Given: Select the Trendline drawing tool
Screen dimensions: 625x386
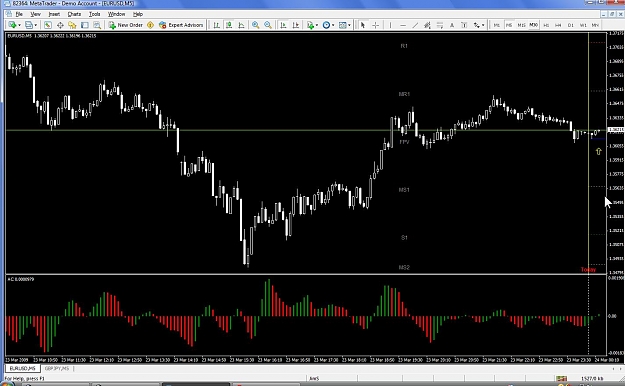Looking at the screenshot, I should click(x=415, y=25).
